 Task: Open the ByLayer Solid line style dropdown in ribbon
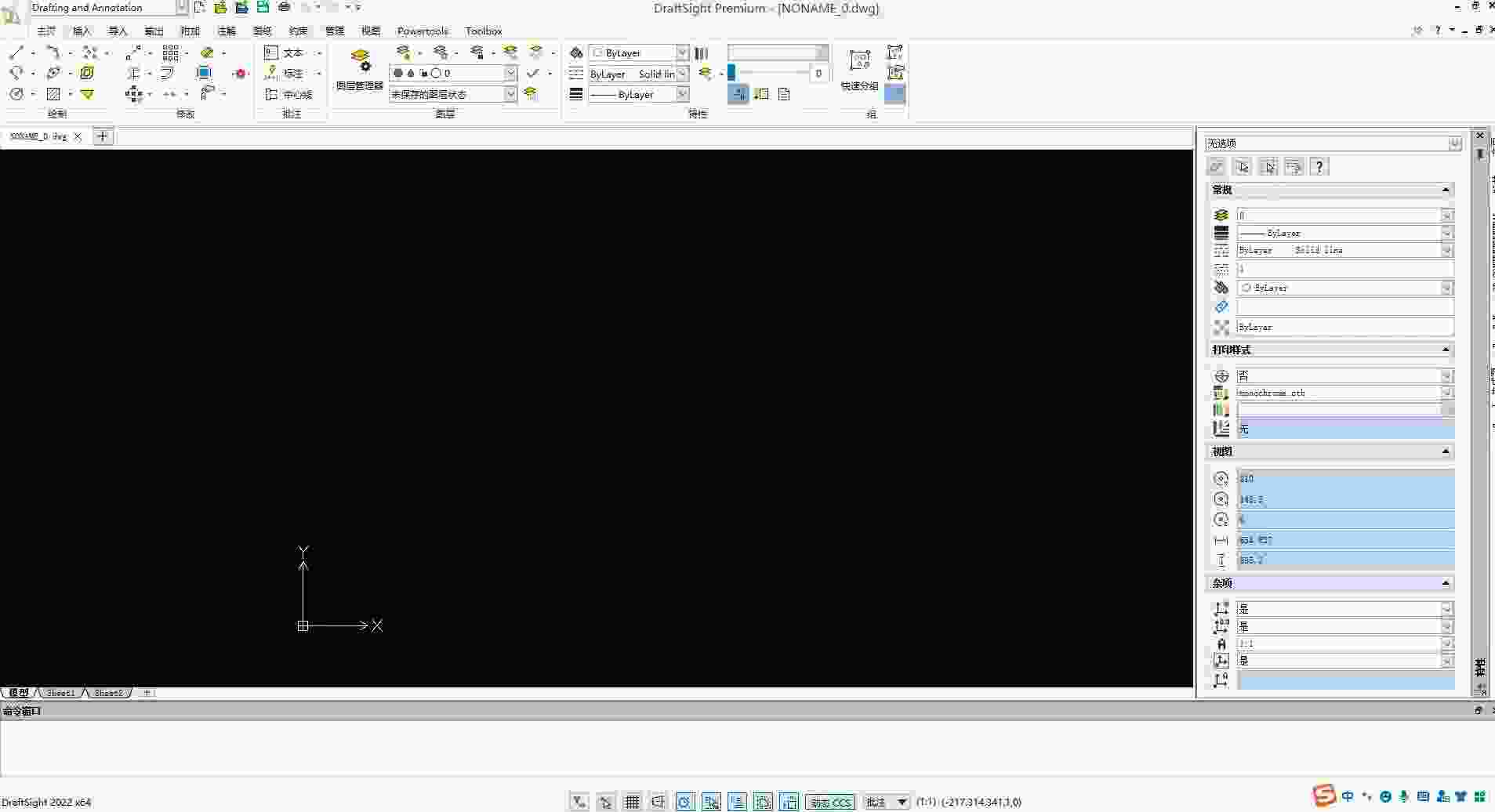tap(682, 74)
